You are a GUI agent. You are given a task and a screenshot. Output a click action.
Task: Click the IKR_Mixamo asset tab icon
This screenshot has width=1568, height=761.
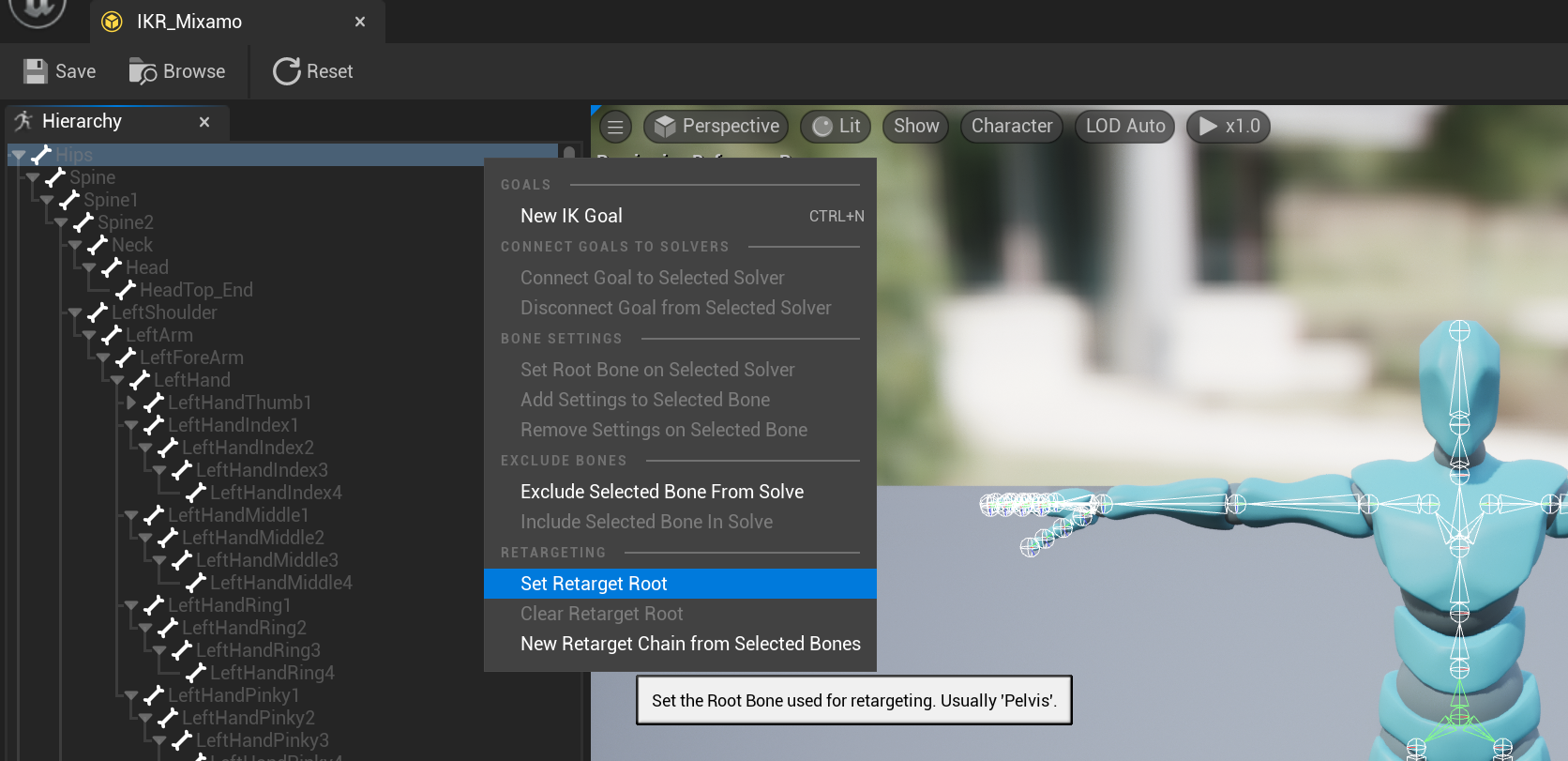pos(112,22)
